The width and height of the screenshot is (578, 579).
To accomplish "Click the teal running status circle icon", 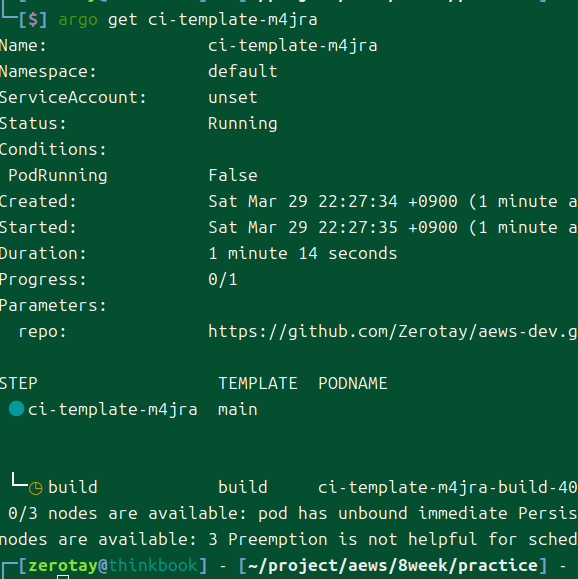I will point(17,409).
